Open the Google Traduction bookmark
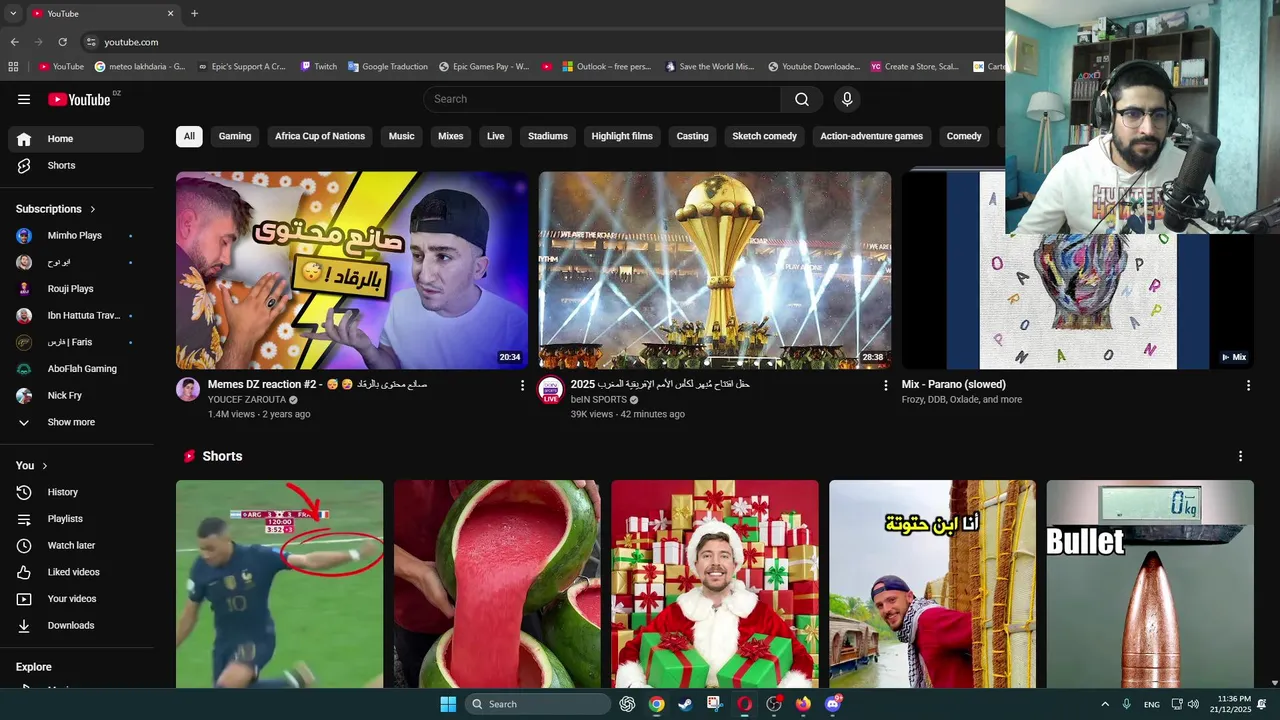 [x=388, y=67]
